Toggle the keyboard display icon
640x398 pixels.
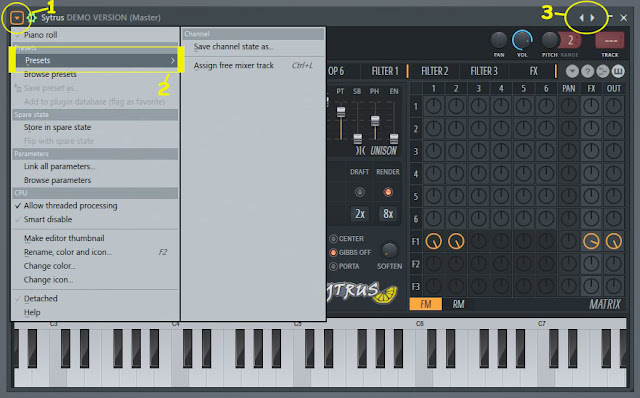pos(618,72)
